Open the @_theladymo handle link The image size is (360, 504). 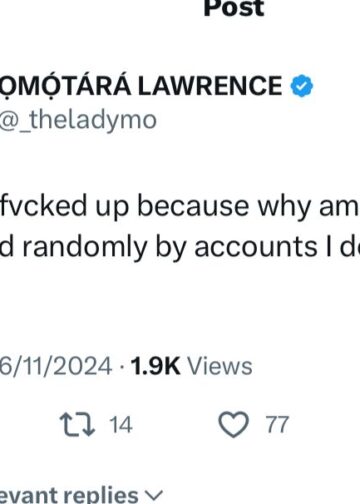[x=78, y=120]
